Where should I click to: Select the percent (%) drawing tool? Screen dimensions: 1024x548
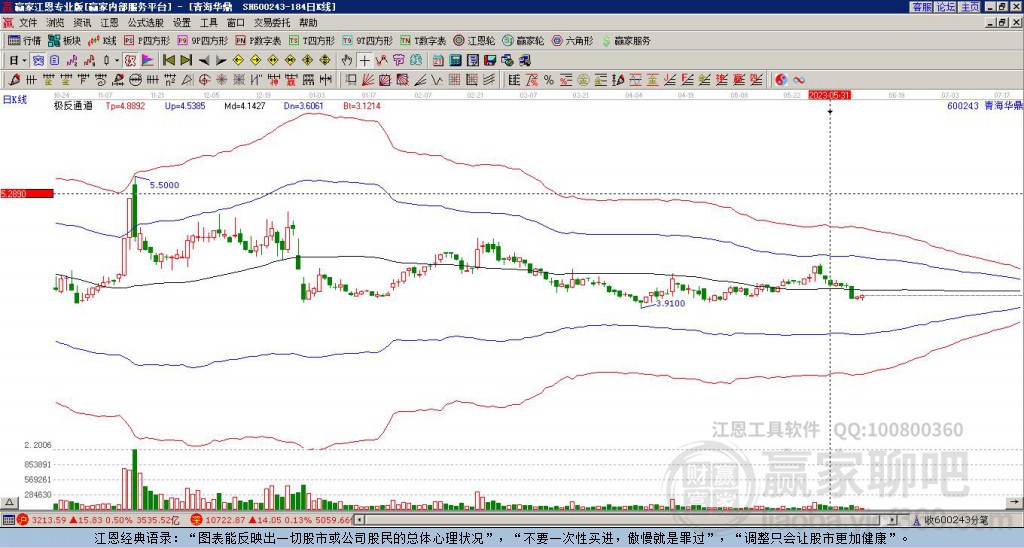549,80
